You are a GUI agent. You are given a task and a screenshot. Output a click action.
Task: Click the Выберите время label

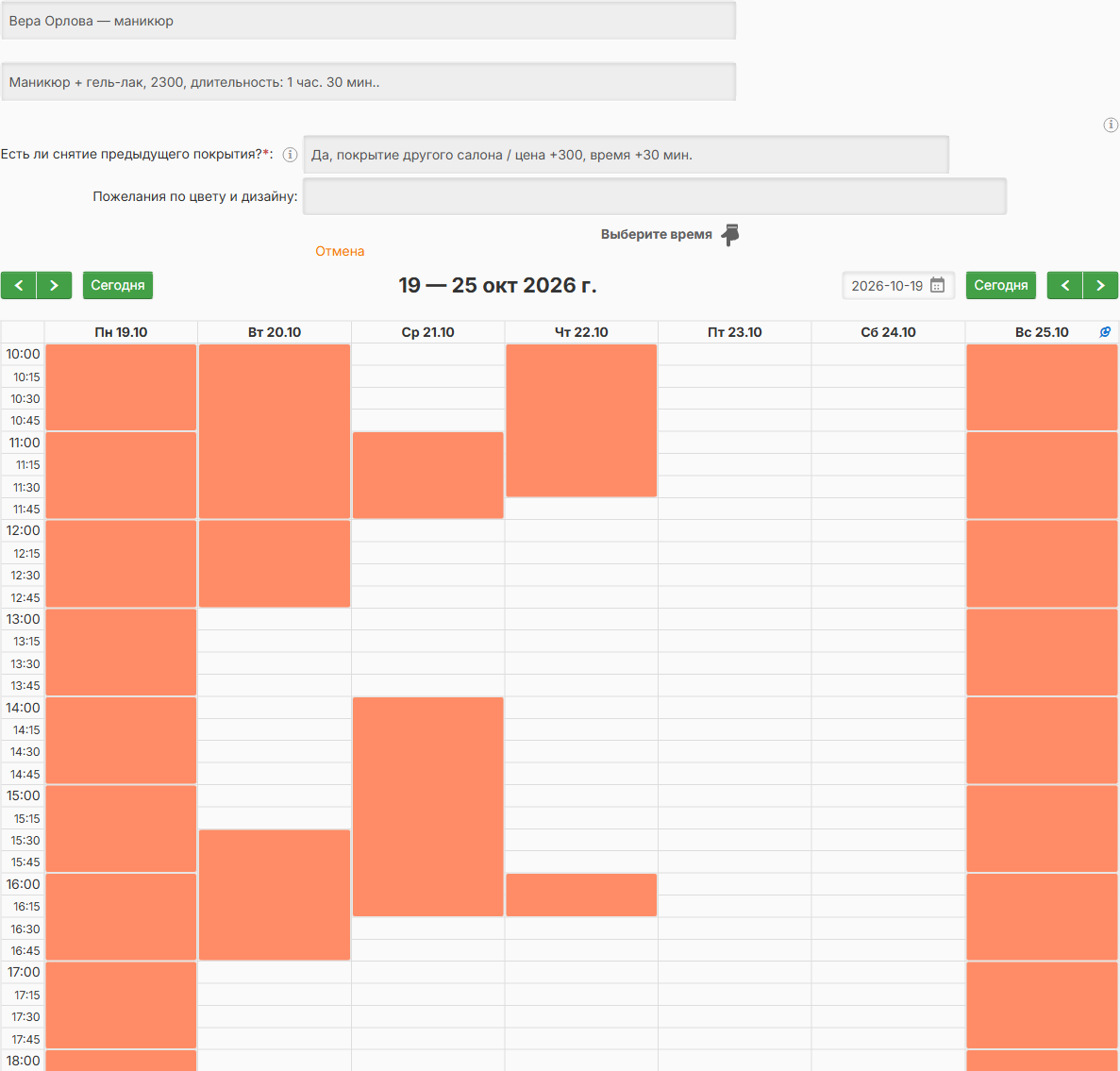[x=656, y=234]
